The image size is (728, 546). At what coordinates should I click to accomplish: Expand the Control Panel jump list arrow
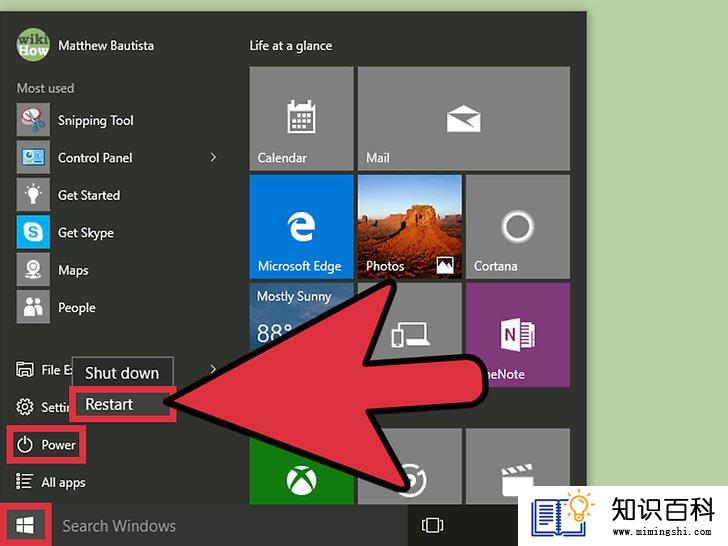point(213,157)
